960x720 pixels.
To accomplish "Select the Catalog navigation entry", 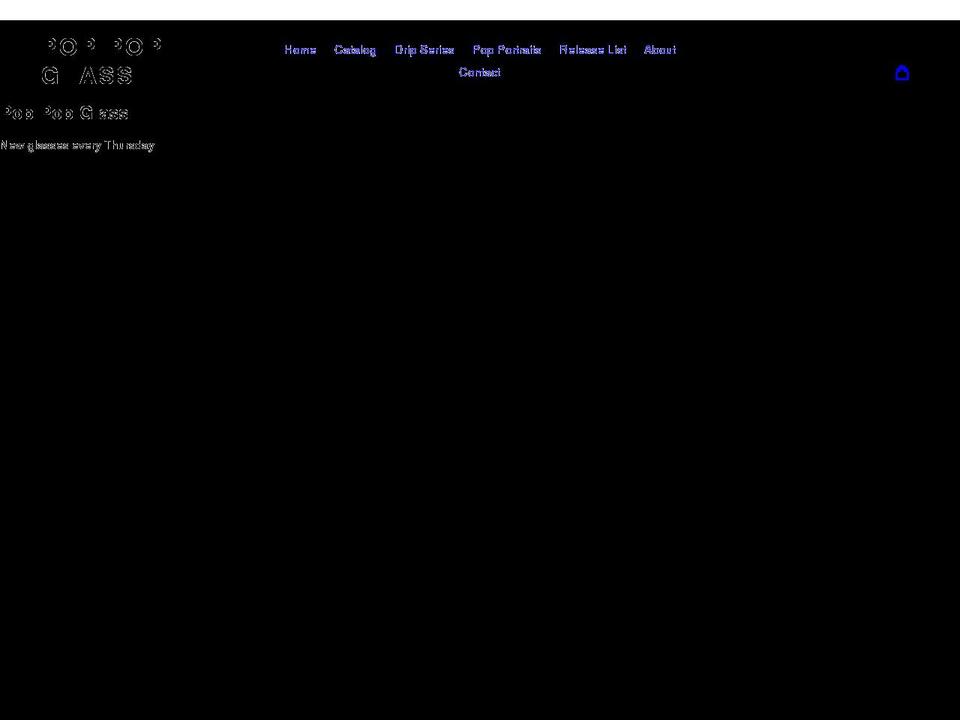I will (355, 49).
